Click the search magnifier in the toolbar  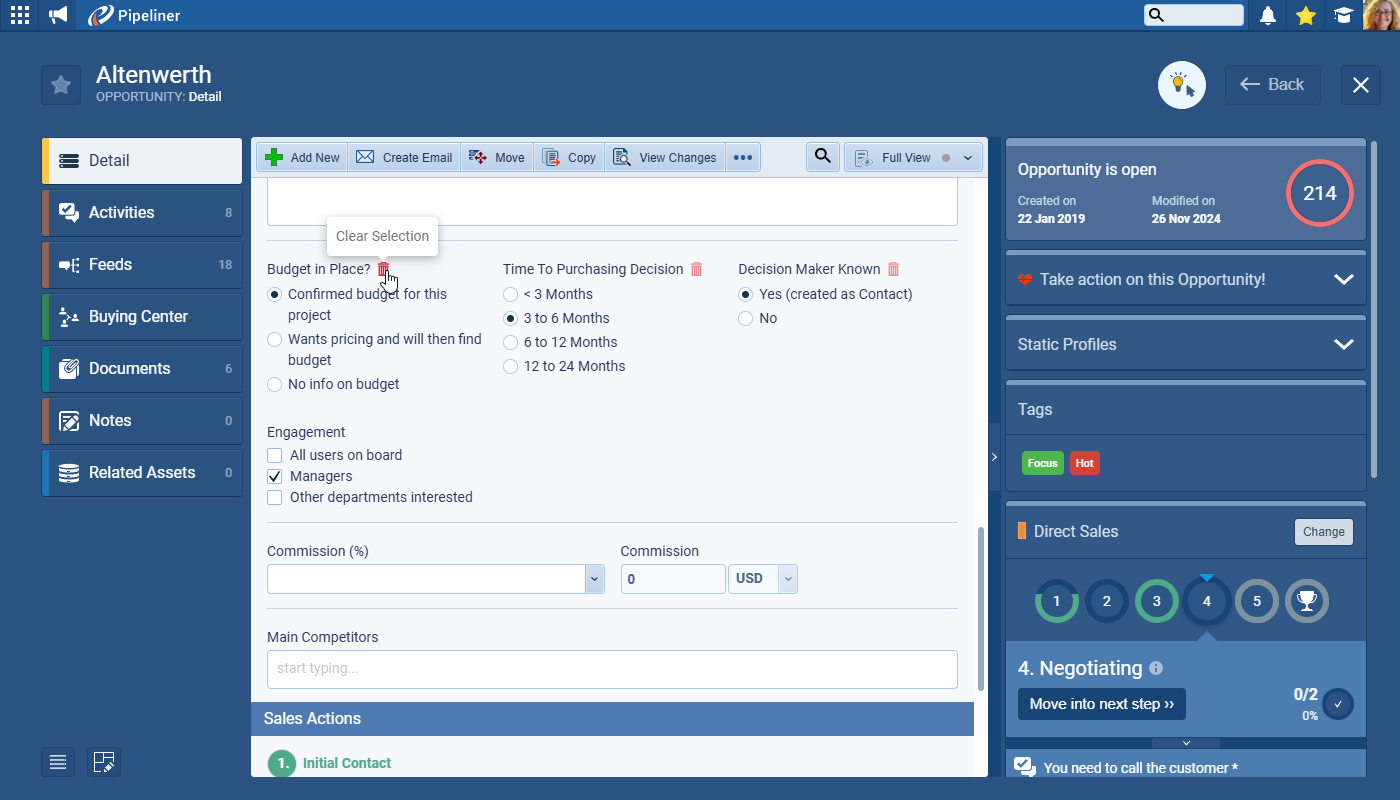[822, 157]
